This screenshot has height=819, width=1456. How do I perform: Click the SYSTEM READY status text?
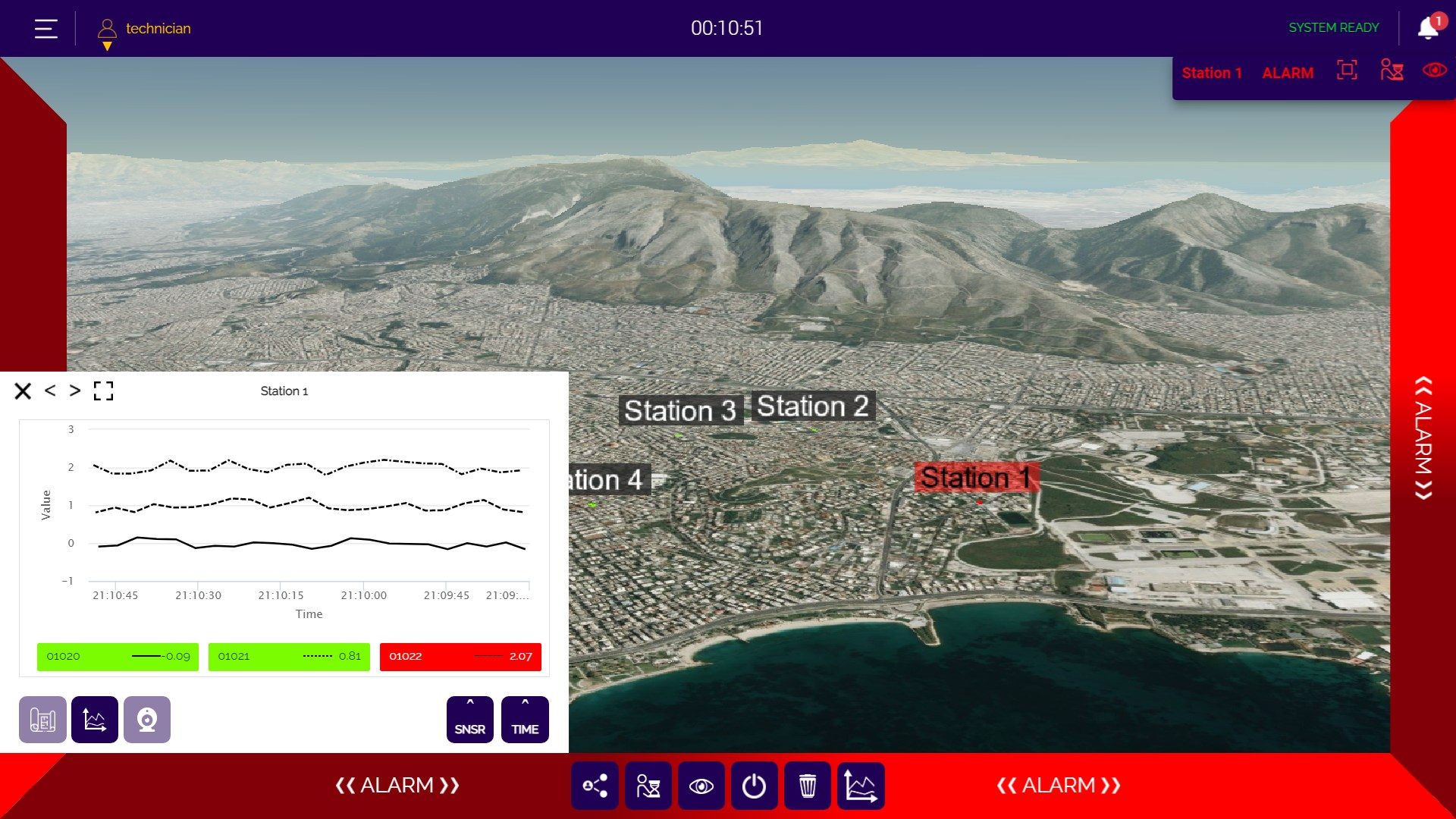point(1334,27)
